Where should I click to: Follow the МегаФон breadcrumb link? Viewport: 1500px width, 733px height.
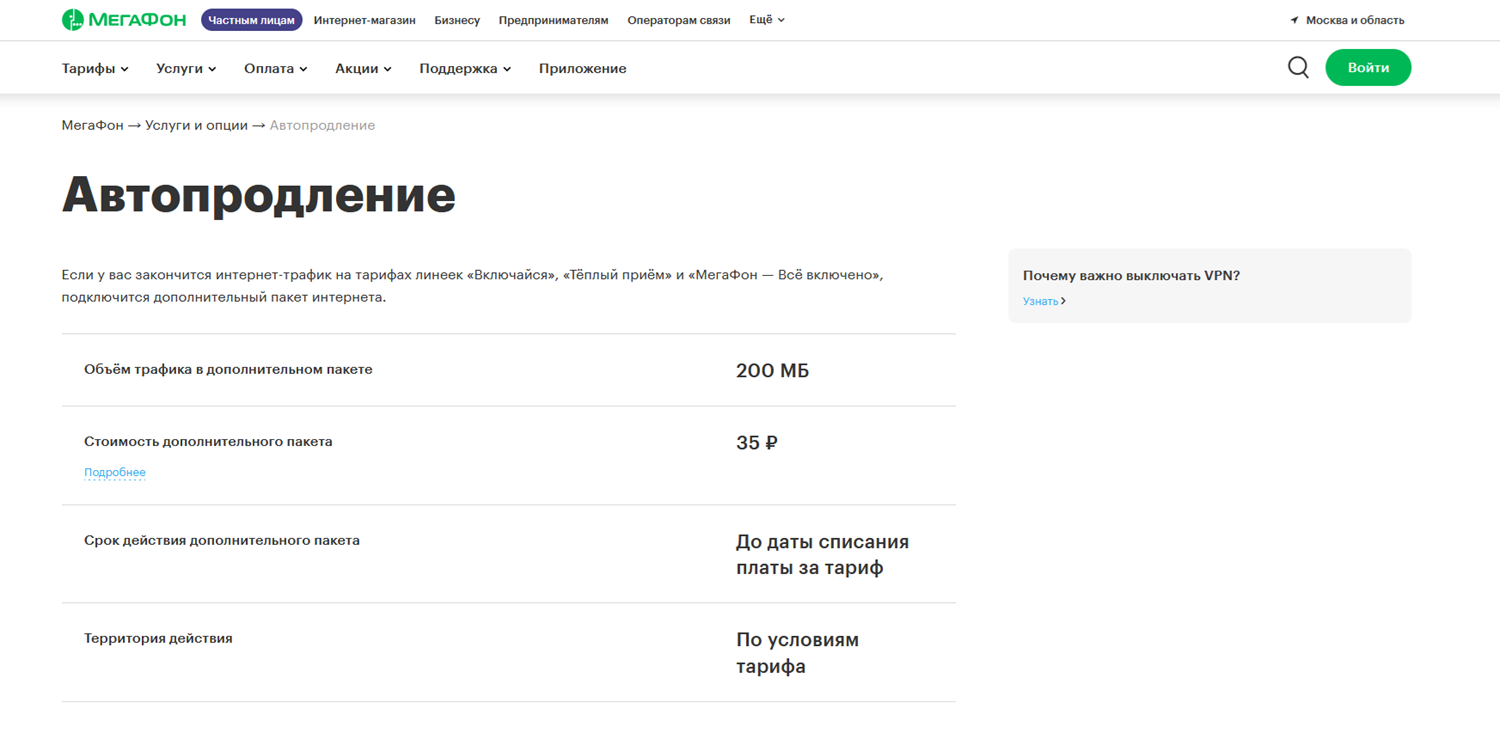(93, 125)
